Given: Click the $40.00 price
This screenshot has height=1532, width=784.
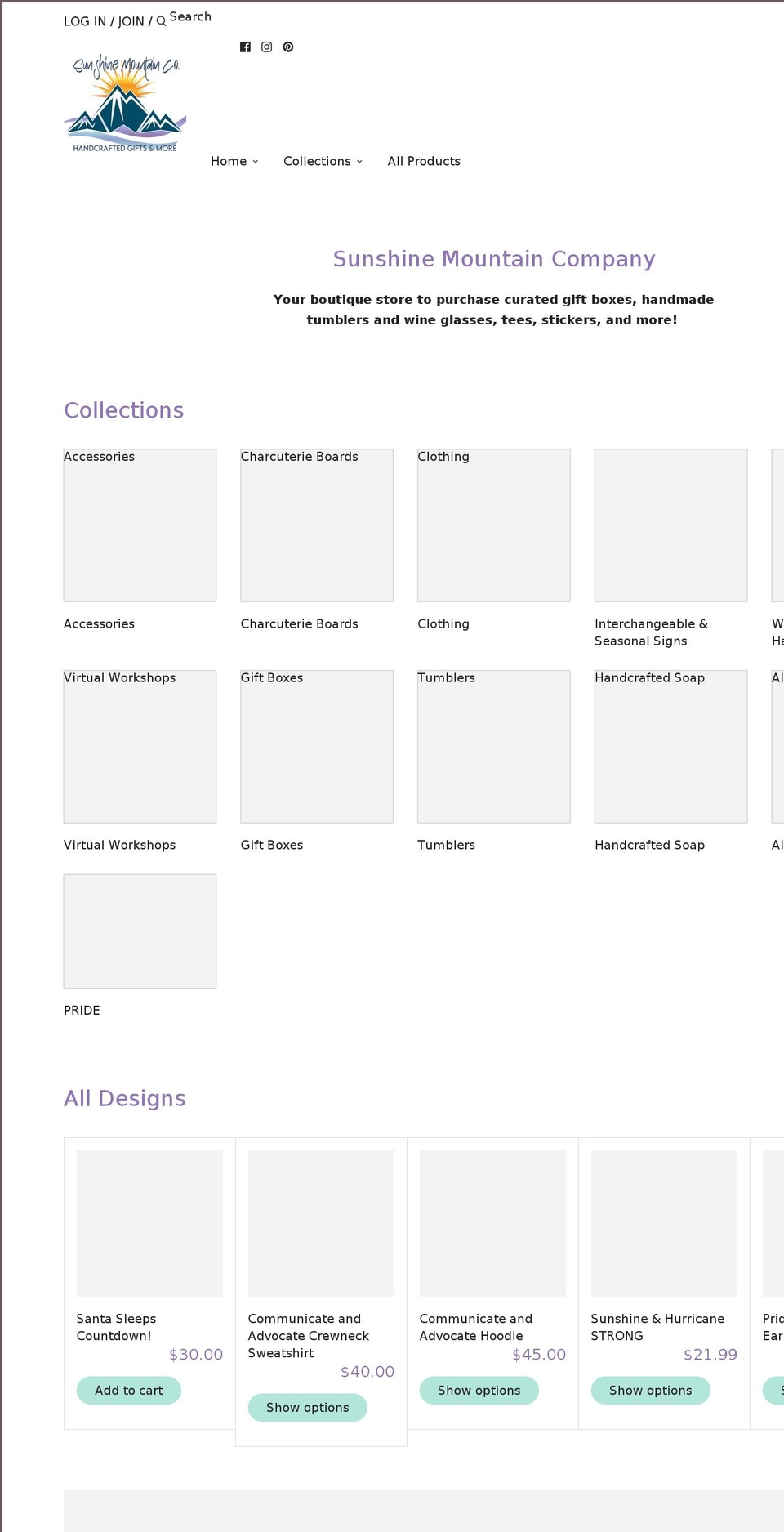Looking at the screenshot, I should click(x=367, y=1372).
